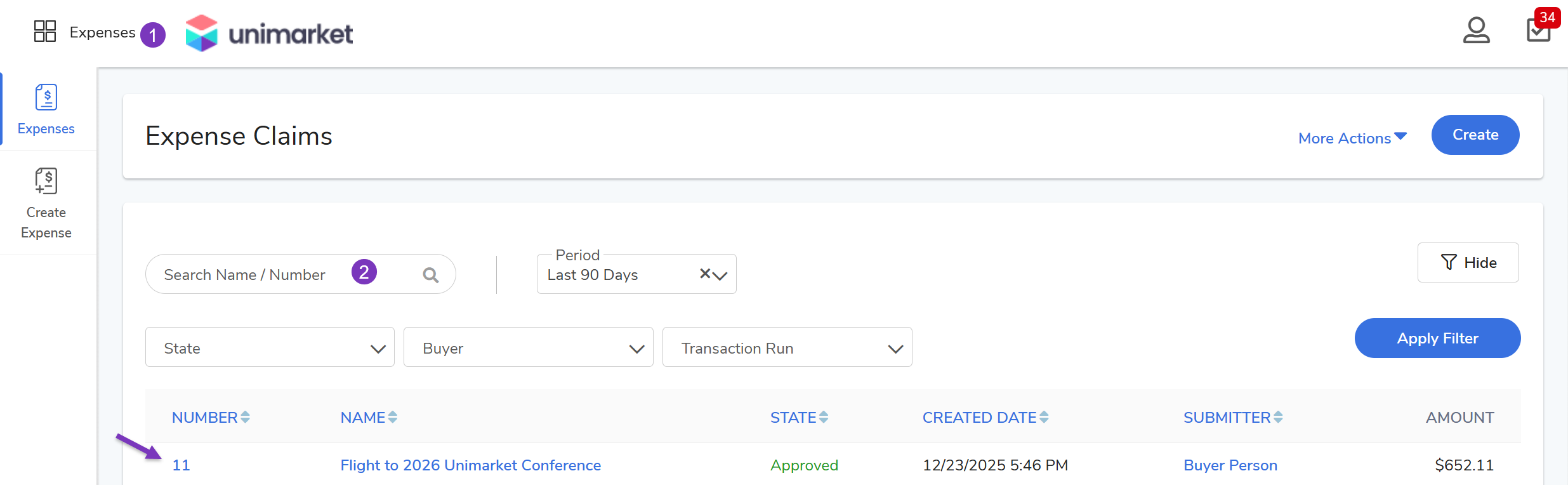The width and height of the screenshot is (1568, 485).
Task: Click the Unimarket logo
Action: [x=269, y=33]
